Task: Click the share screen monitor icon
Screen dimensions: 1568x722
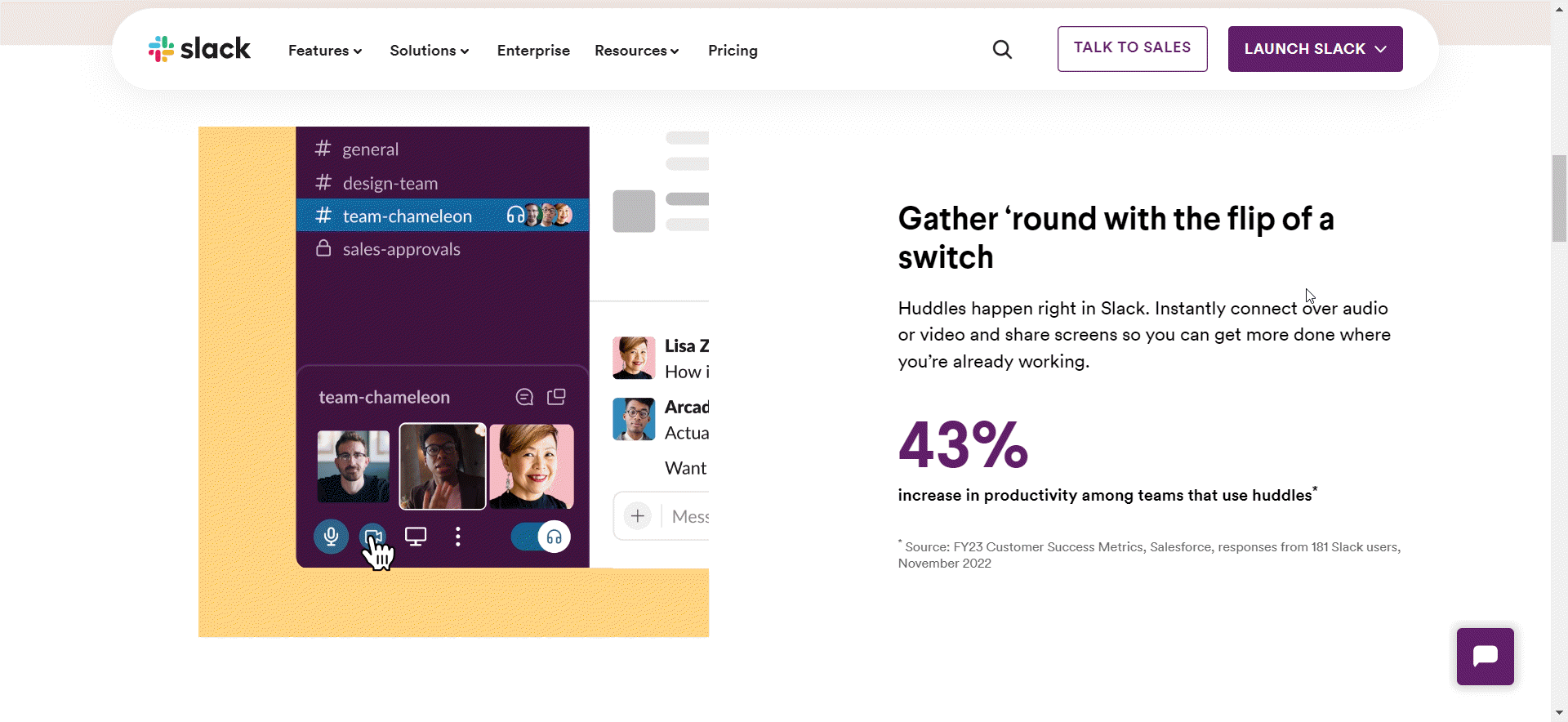Action: pos(416,537)
